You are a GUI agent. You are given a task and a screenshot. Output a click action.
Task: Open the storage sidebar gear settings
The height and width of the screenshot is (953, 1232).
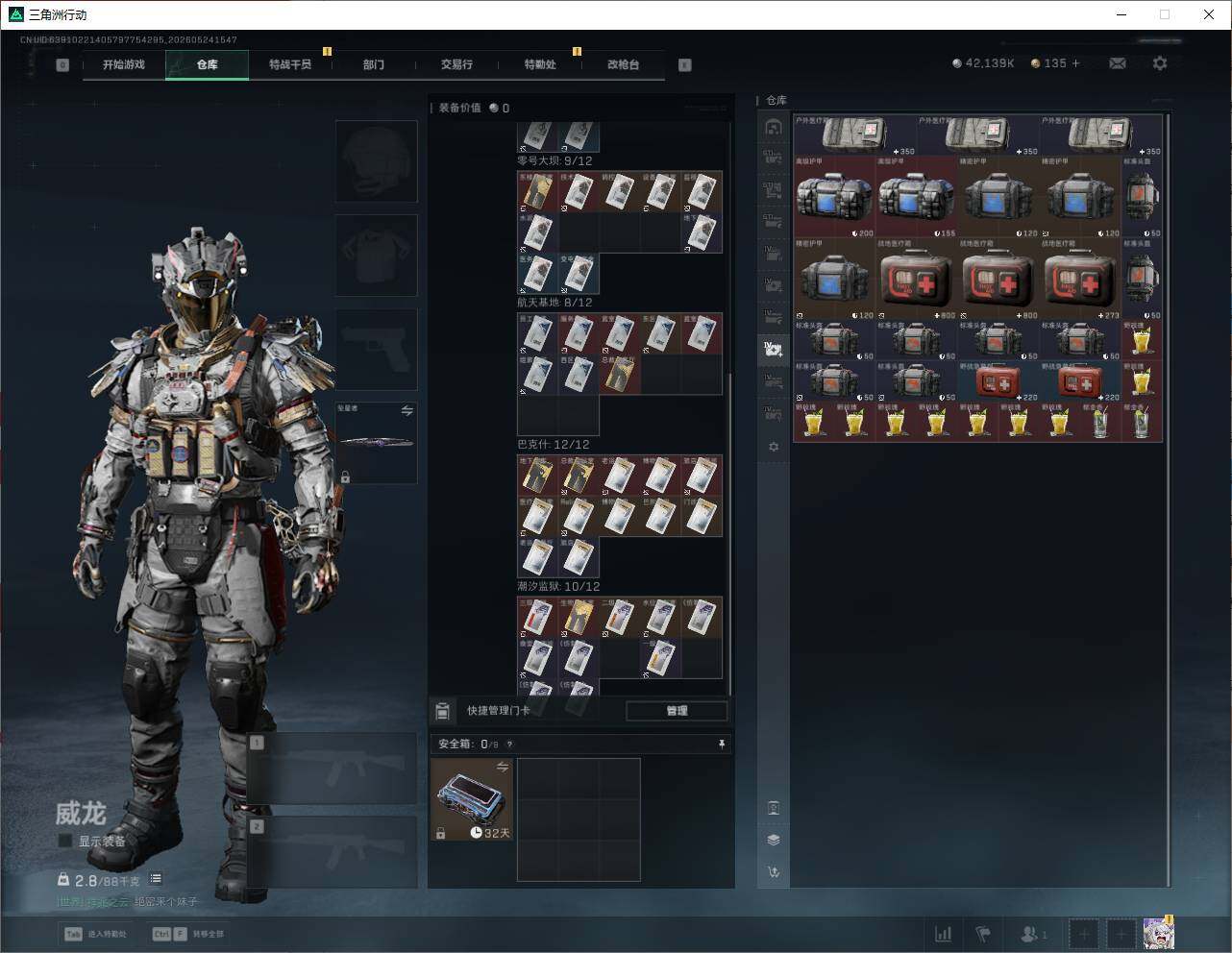(x=774, y=447)
